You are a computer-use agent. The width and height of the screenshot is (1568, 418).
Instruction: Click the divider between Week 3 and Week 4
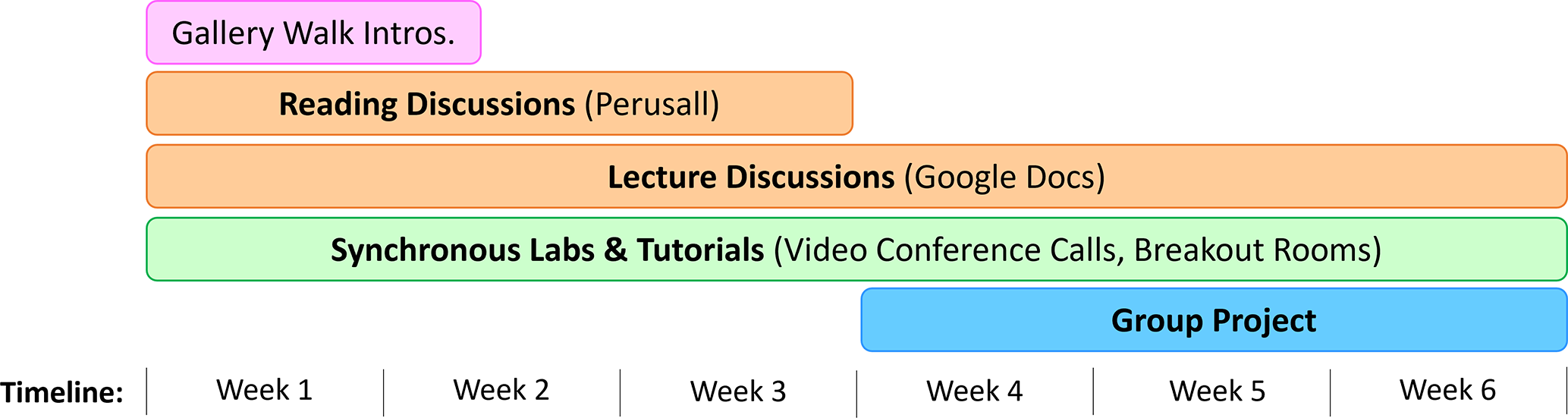[857, 393]
